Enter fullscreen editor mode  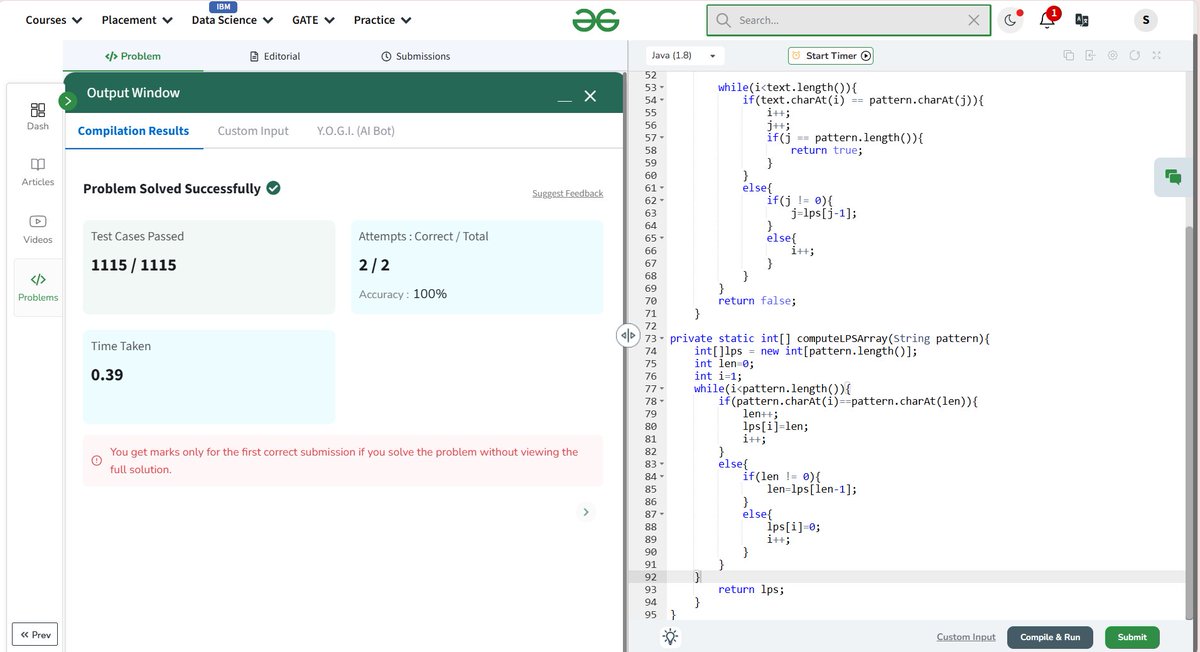coord(1157,56)
